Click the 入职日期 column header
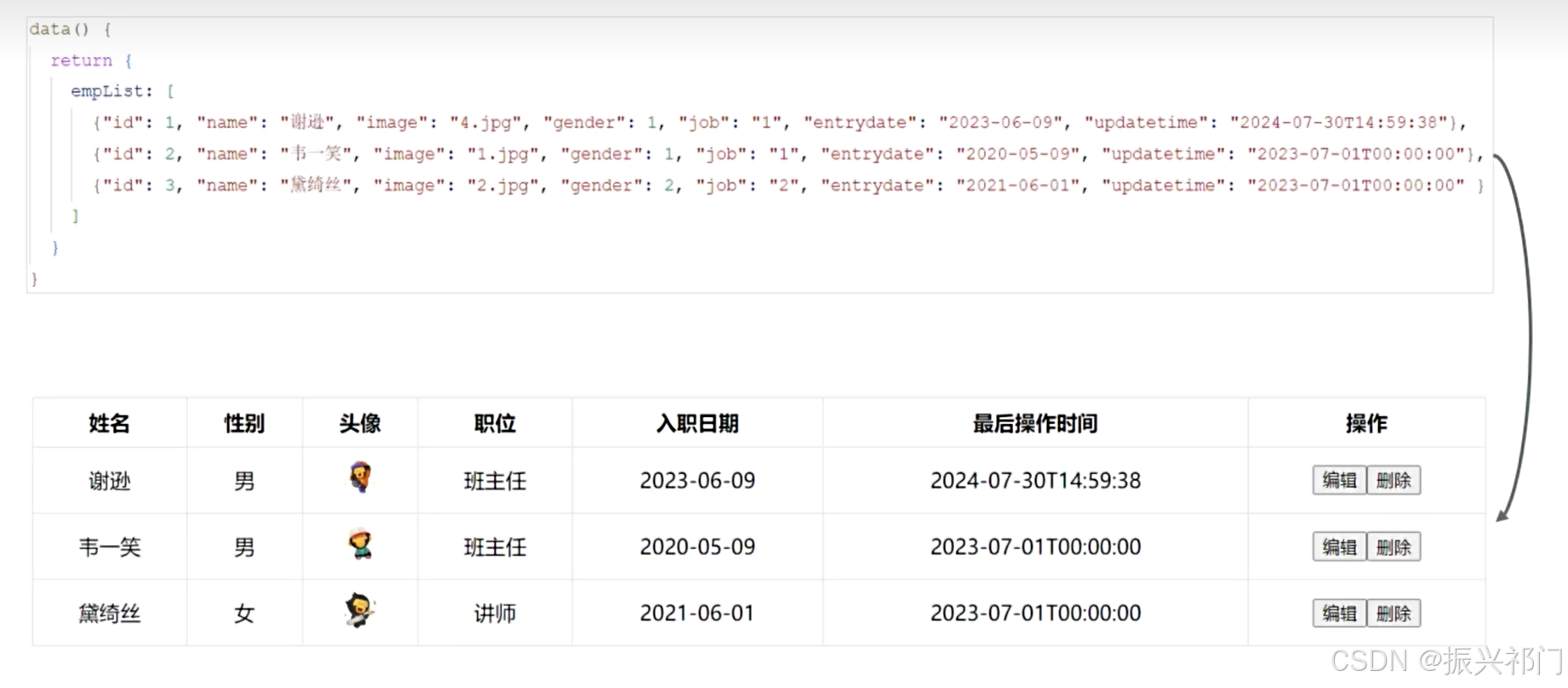 [x=697, y=423]
